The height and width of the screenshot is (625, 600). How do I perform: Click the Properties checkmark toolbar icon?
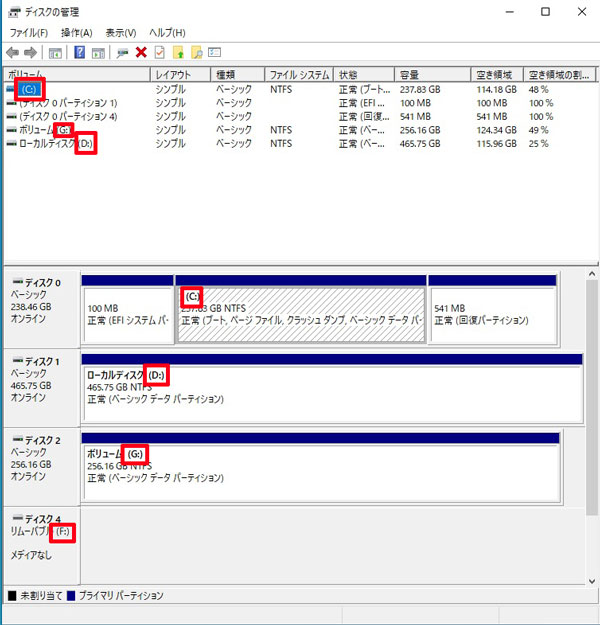point(159,52)
